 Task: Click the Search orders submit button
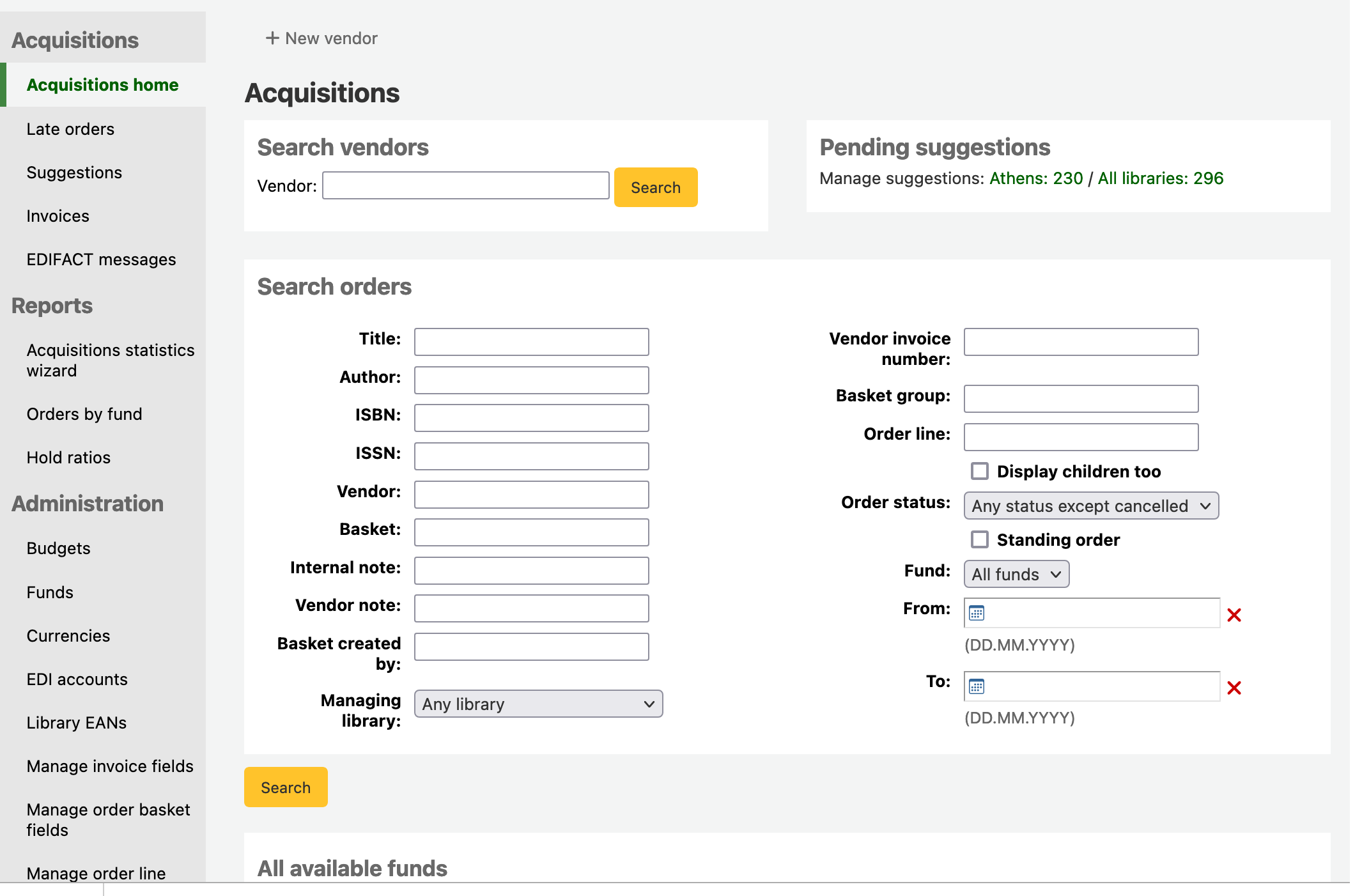(285, 787)
